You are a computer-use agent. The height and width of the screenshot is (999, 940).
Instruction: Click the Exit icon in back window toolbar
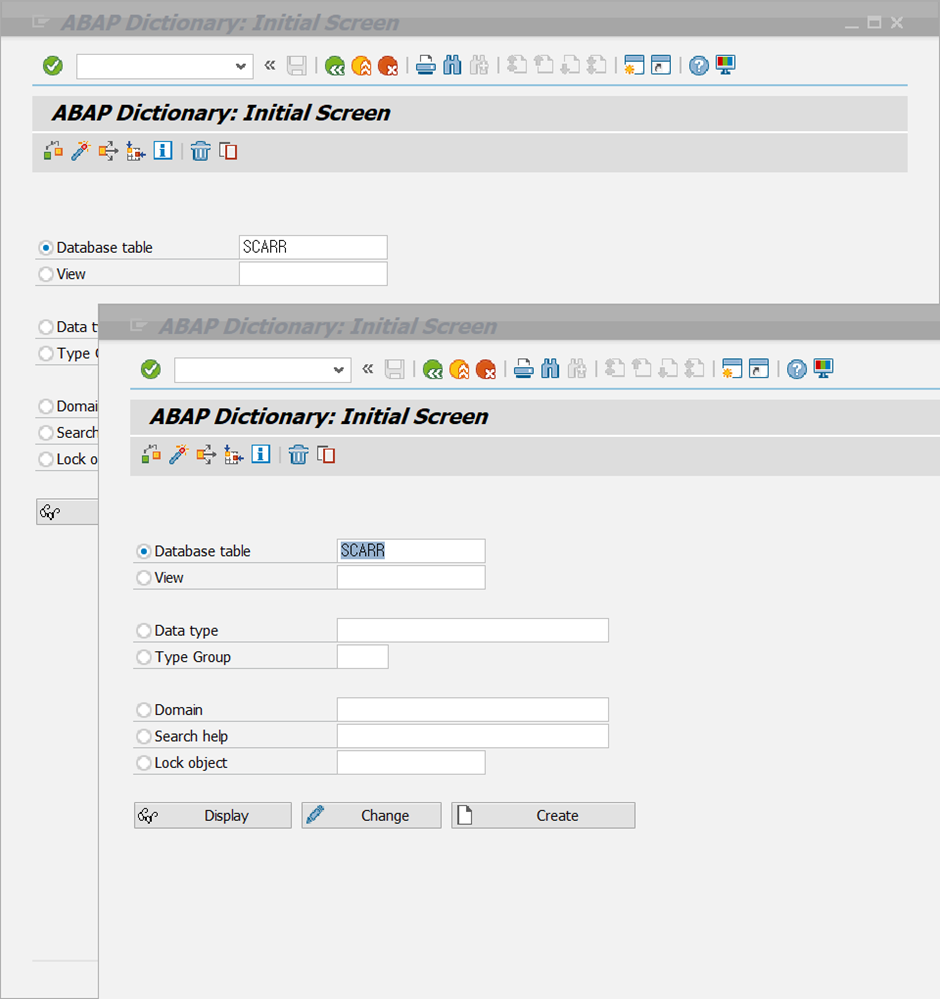tap(361, 65)
